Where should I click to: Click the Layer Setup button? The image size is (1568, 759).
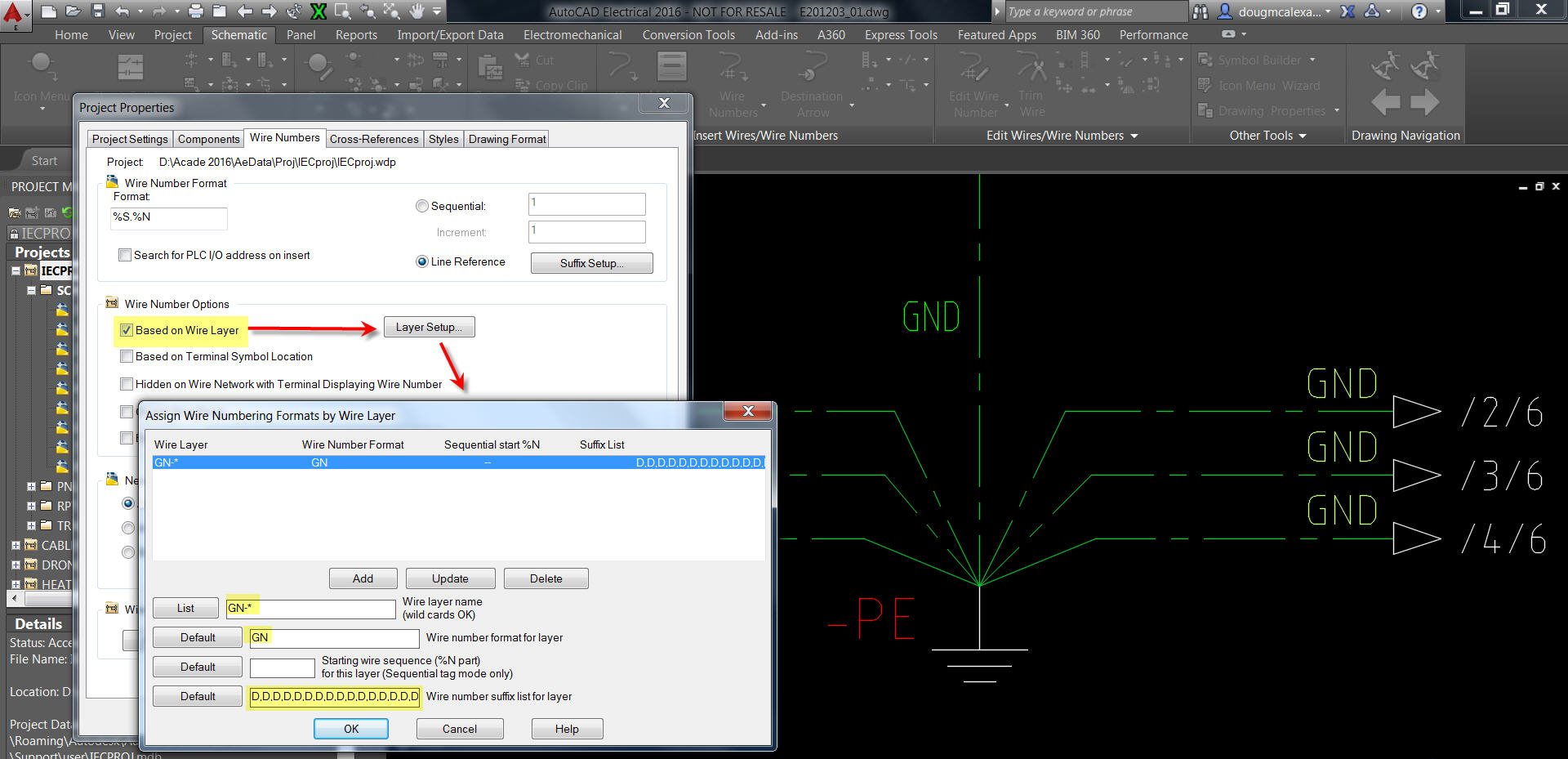tap(429, 327)
